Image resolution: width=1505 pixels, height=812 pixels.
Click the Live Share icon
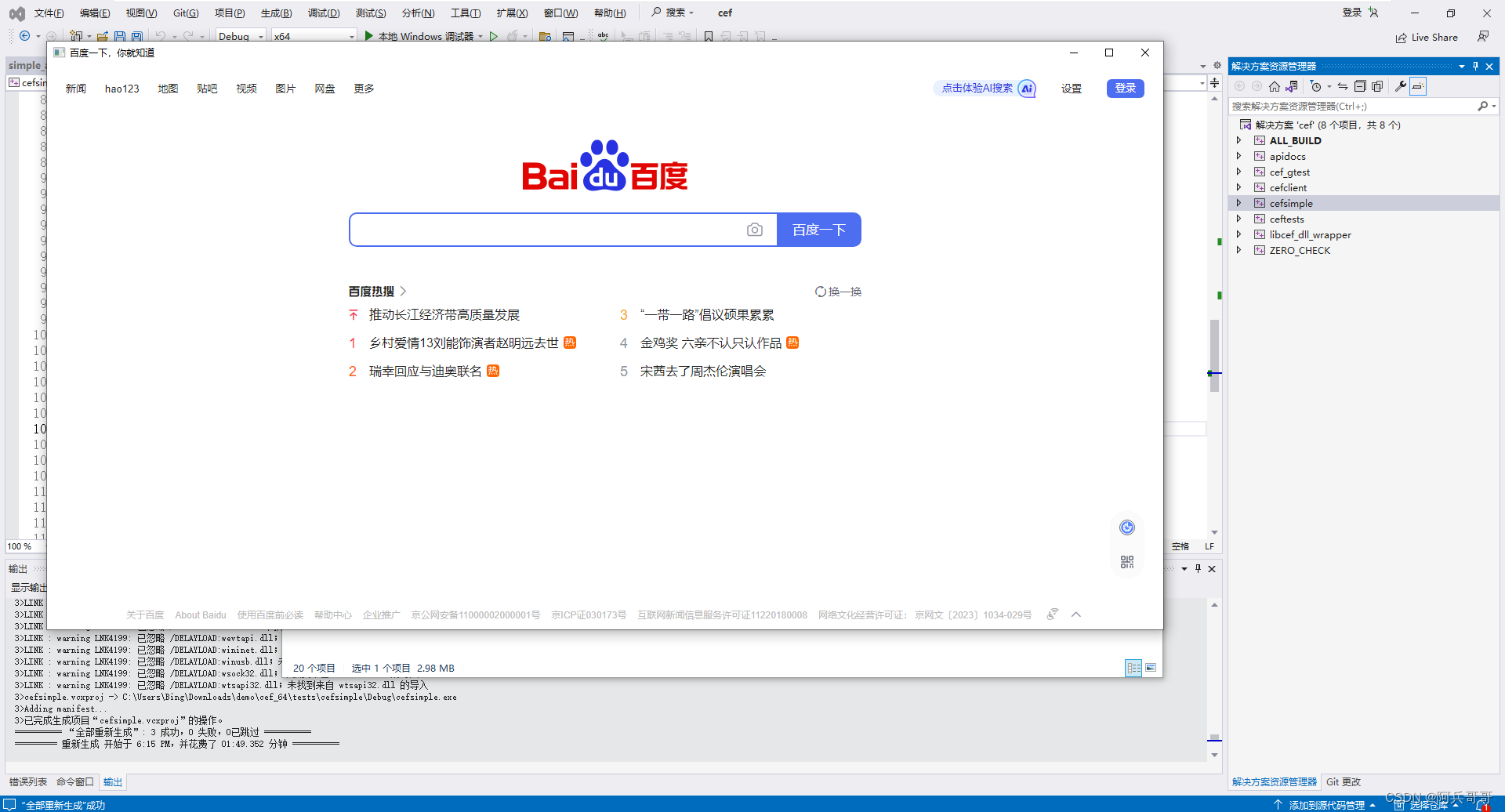click(1401, 38)
